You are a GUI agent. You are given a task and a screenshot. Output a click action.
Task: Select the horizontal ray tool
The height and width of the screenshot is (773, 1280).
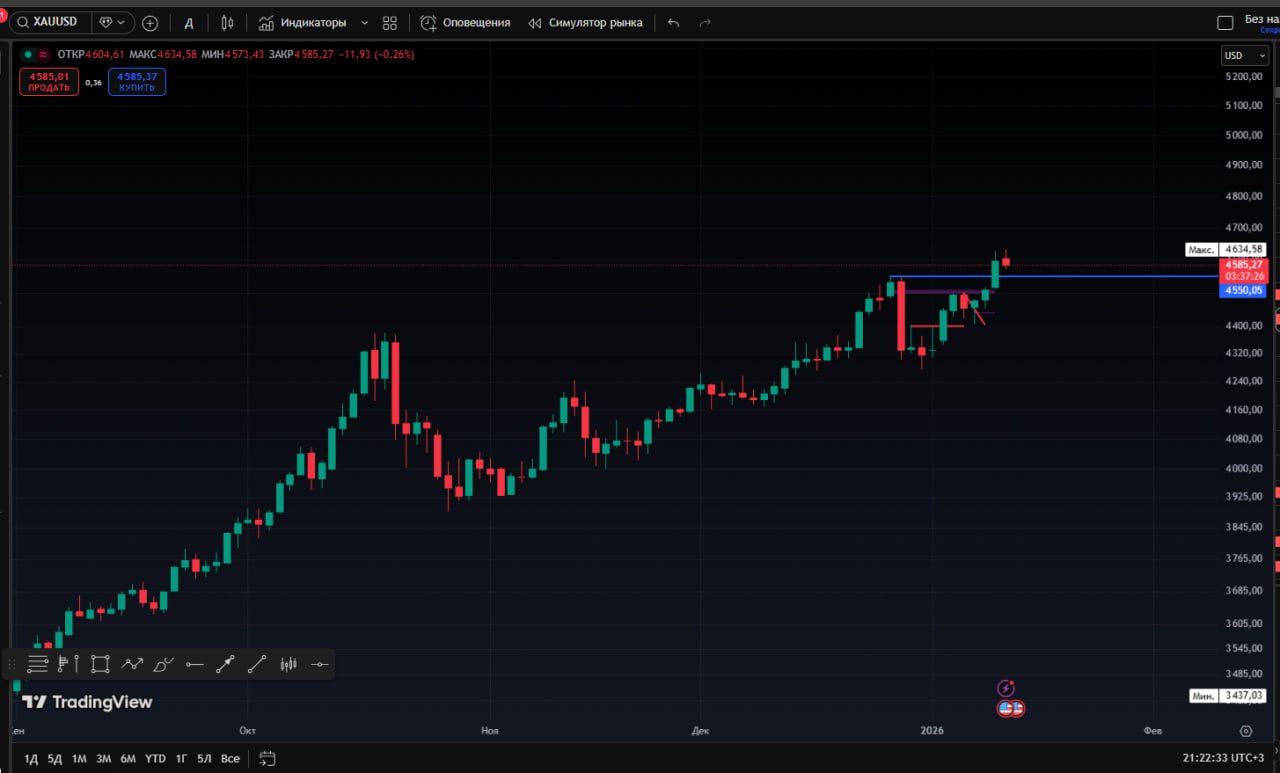tap(195, 663)
